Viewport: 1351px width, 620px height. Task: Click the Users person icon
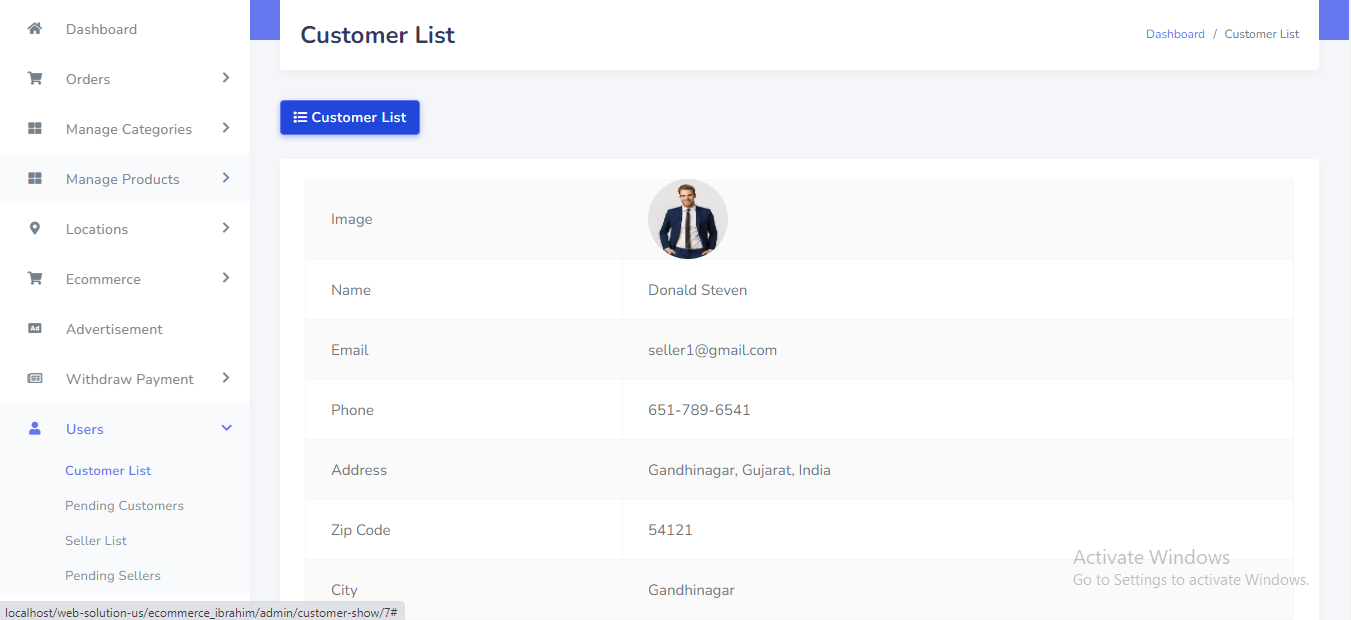click(35, 429)
